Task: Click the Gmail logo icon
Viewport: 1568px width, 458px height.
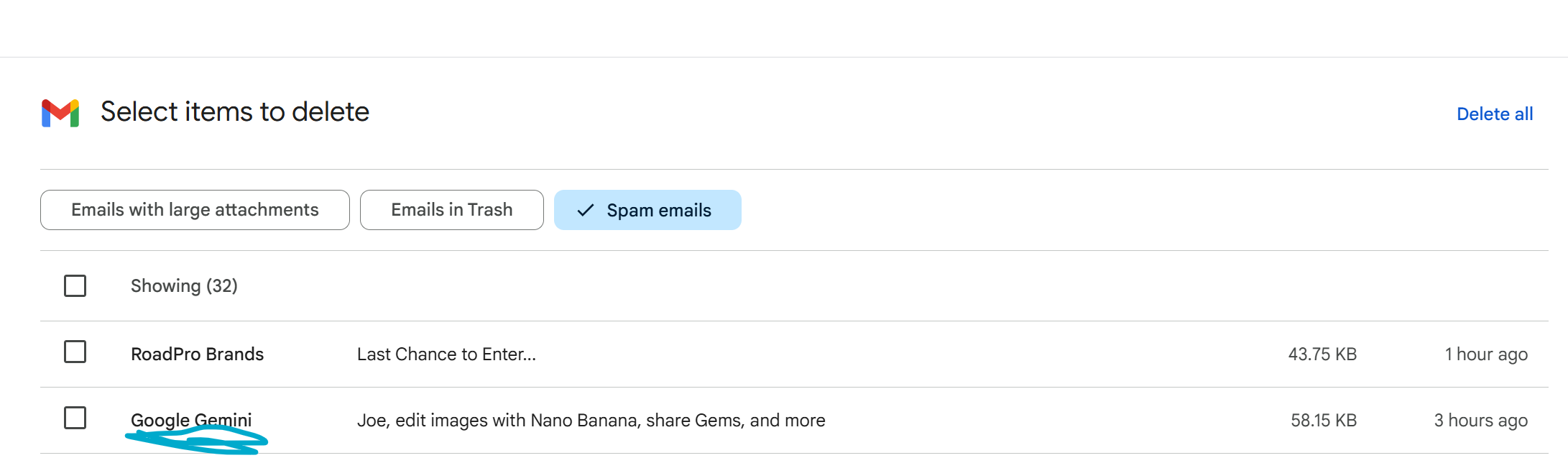Action: (60, 111)
